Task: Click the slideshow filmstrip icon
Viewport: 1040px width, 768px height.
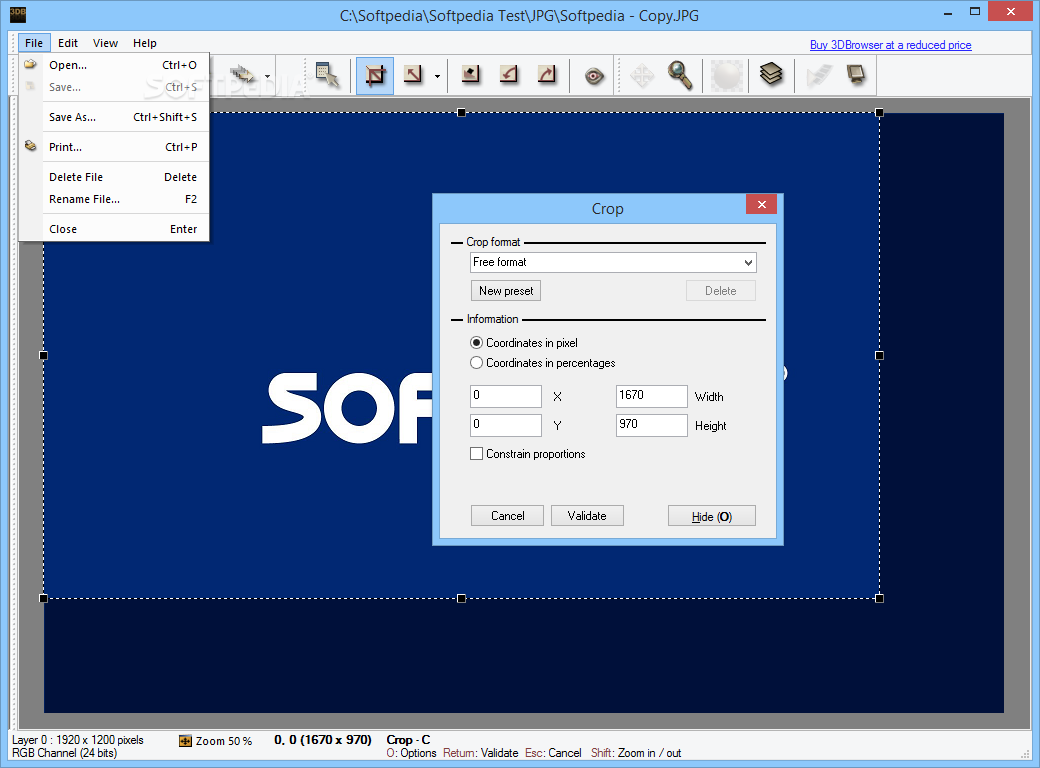Action: coord(818,75)
